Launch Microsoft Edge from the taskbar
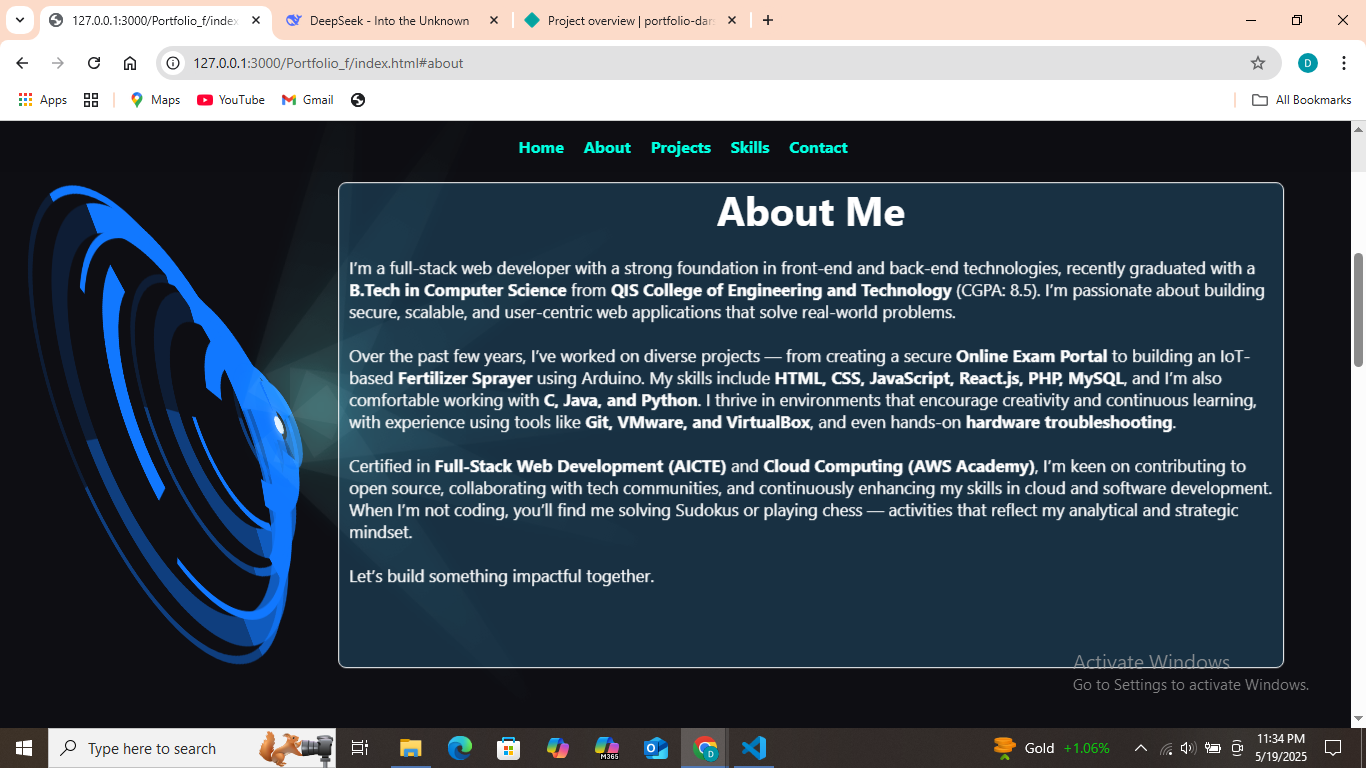The image size is (1366, 768). click(x=460, y=748)
